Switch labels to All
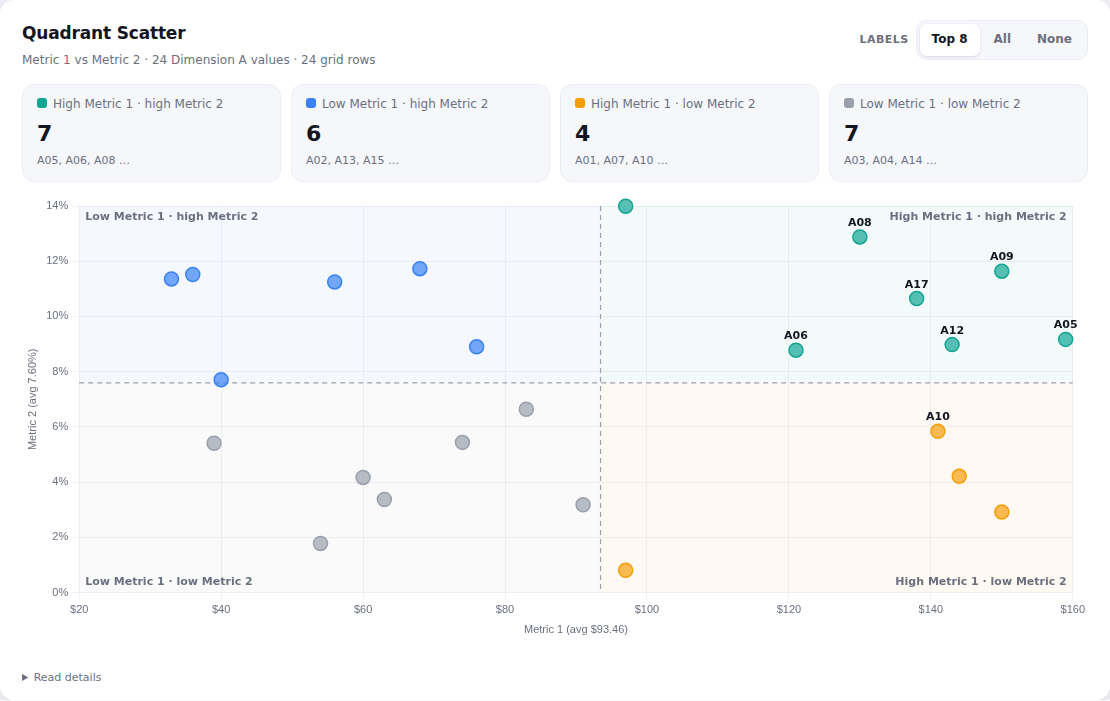 point(1002,39)
